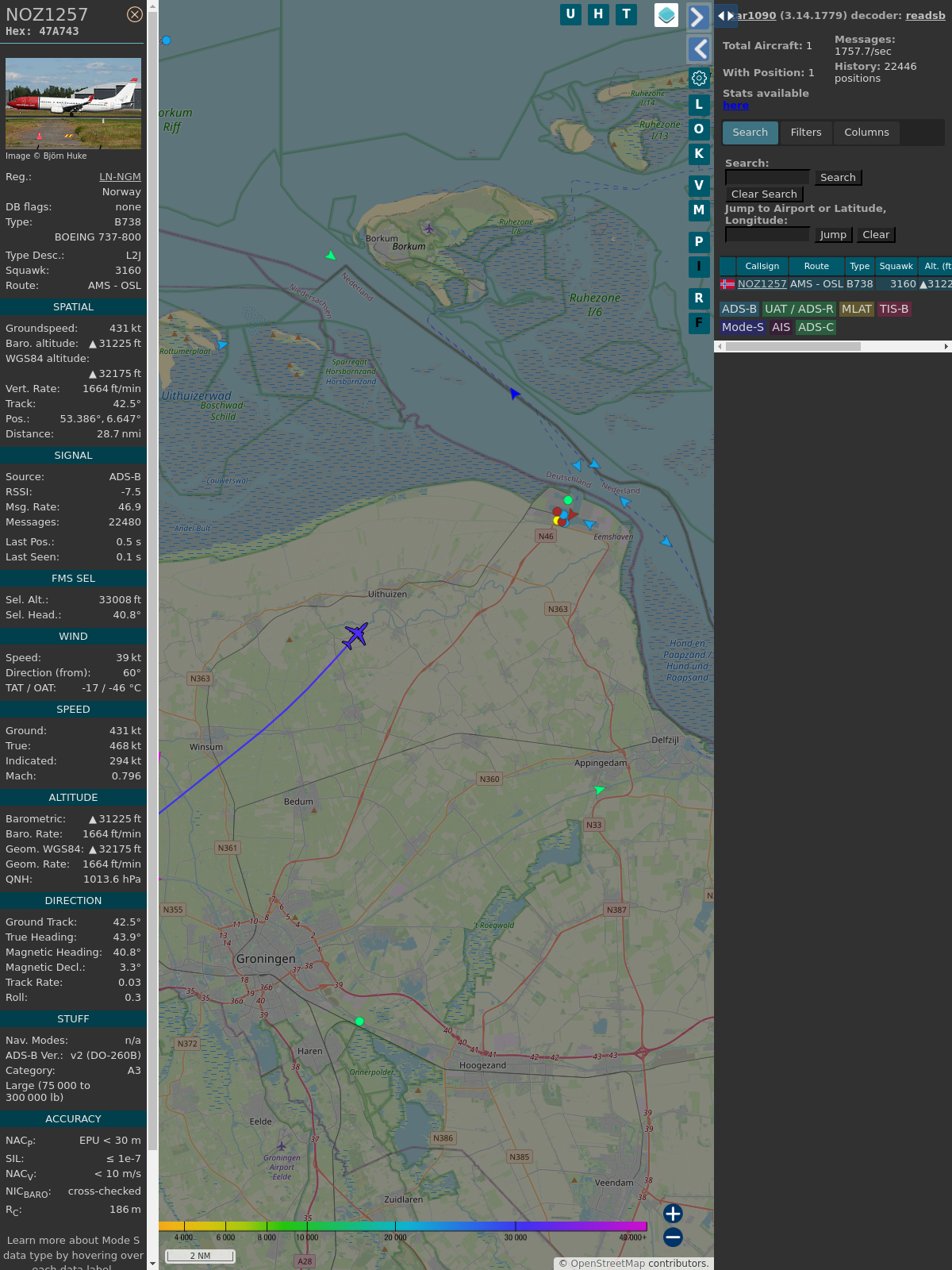Click the Borkum airport icon on map
The image size is (952, 1270).
tap(429, 229)
